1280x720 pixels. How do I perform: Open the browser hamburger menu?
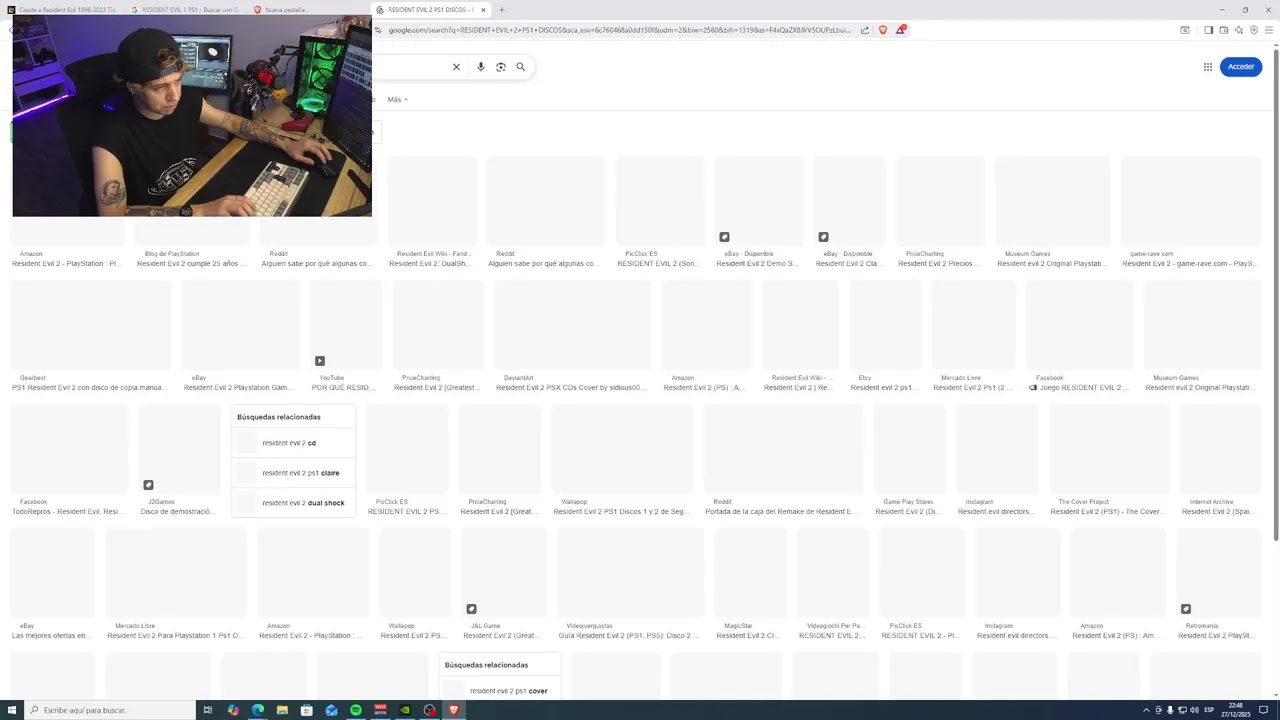coord(1269,30)
